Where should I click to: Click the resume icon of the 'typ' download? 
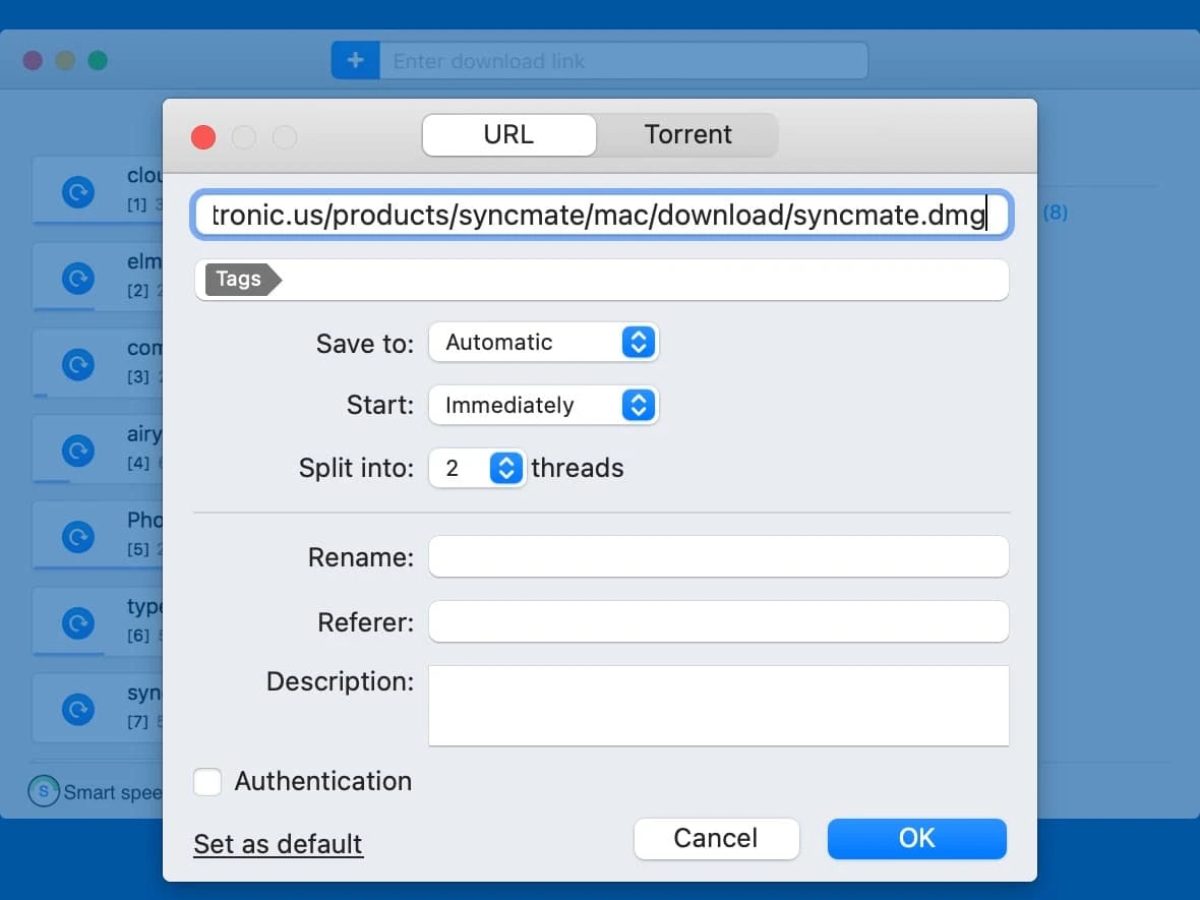[78, 623]
